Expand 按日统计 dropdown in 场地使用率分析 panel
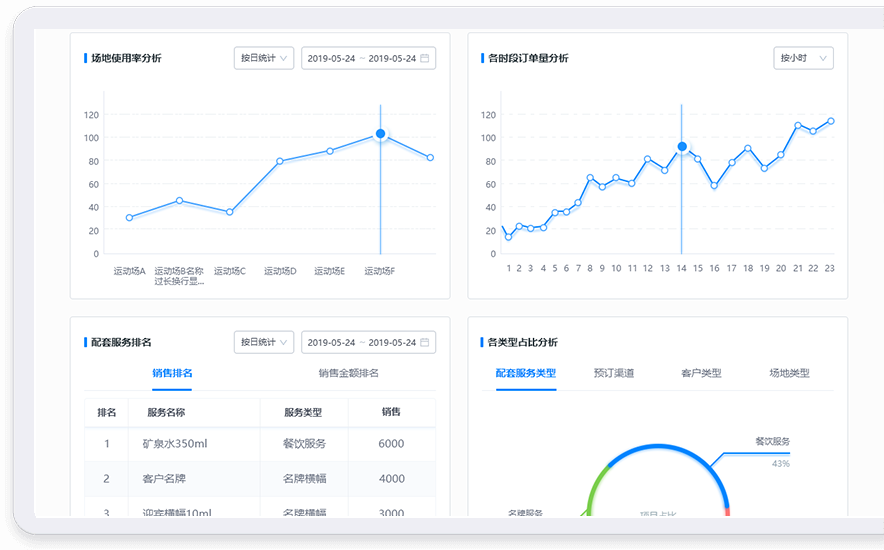Viewport: 884px width, 550px height. pos(264,58)
